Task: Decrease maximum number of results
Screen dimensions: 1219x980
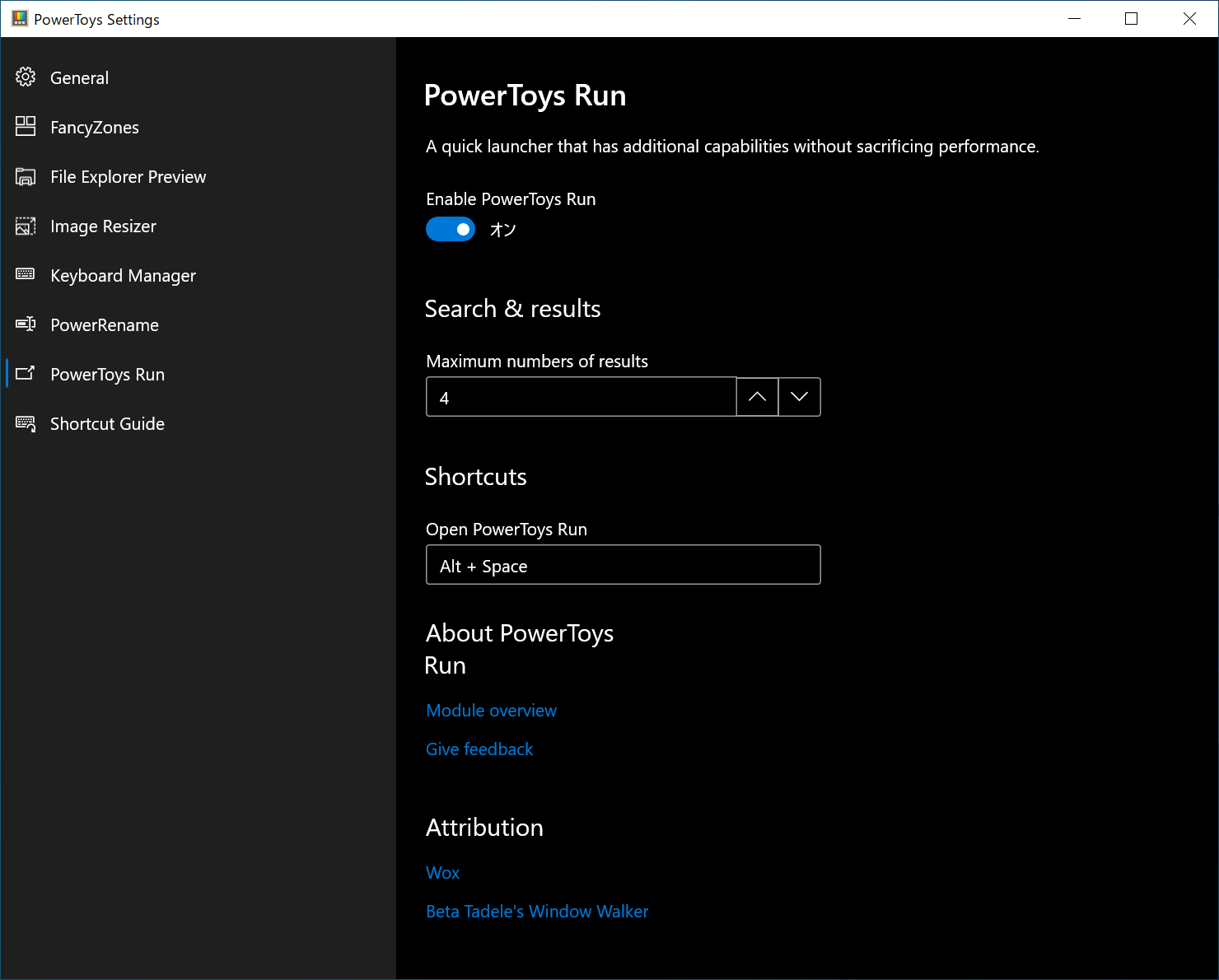Action: point(799,397)
